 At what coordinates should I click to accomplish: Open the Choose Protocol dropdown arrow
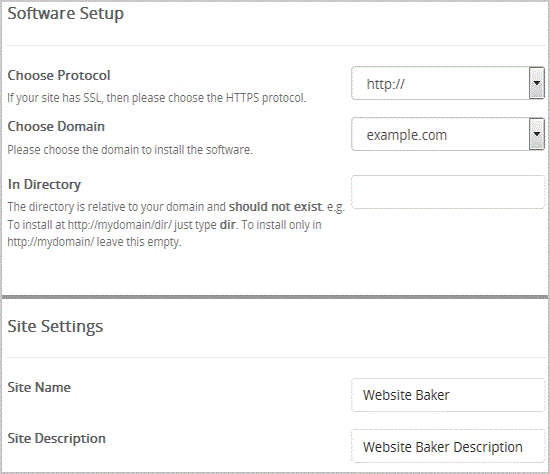tap(536, 83)
